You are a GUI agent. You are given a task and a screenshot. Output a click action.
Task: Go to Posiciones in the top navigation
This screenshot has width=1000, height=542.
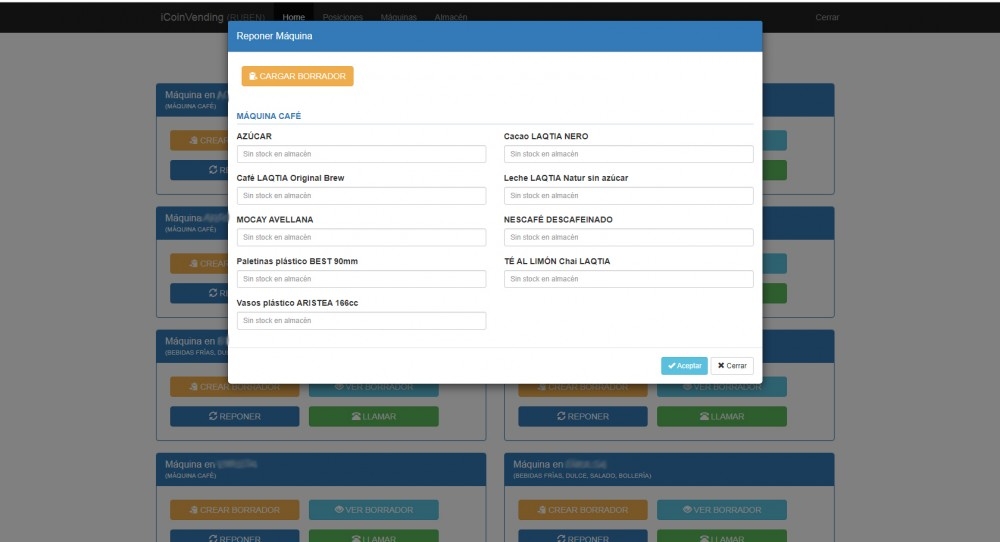pyautogui.click(x=343, y=17)
